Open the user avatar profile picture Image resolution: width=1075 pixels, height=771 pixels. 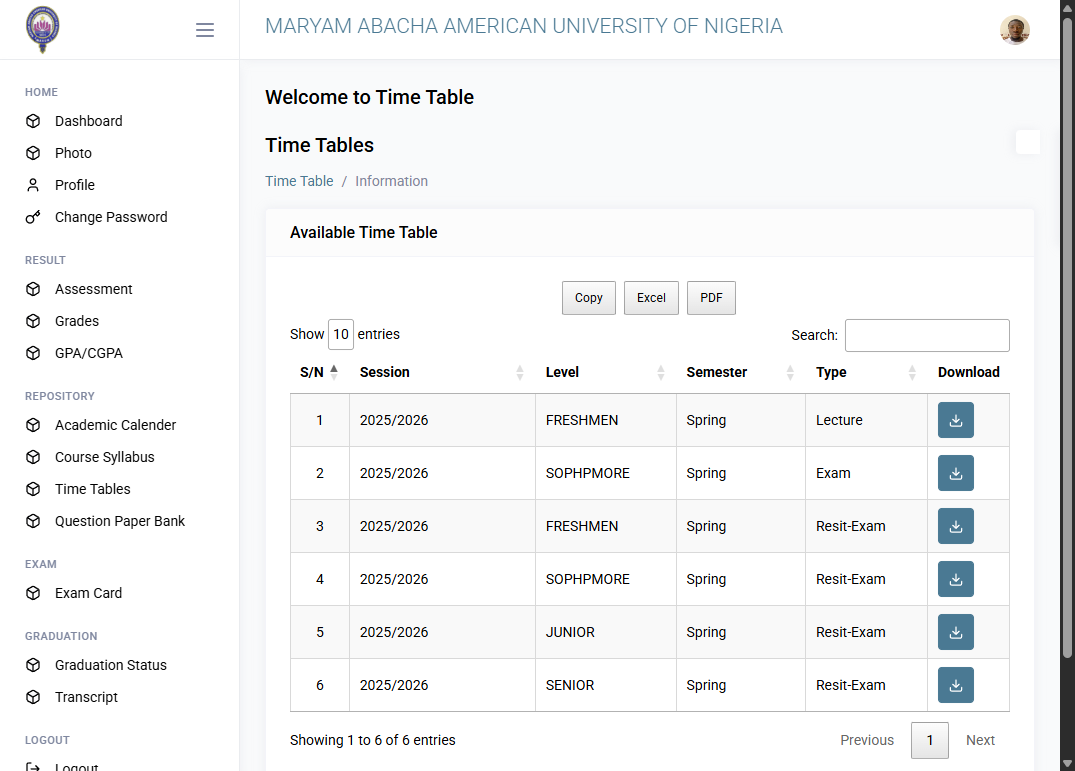point(1015,29)
